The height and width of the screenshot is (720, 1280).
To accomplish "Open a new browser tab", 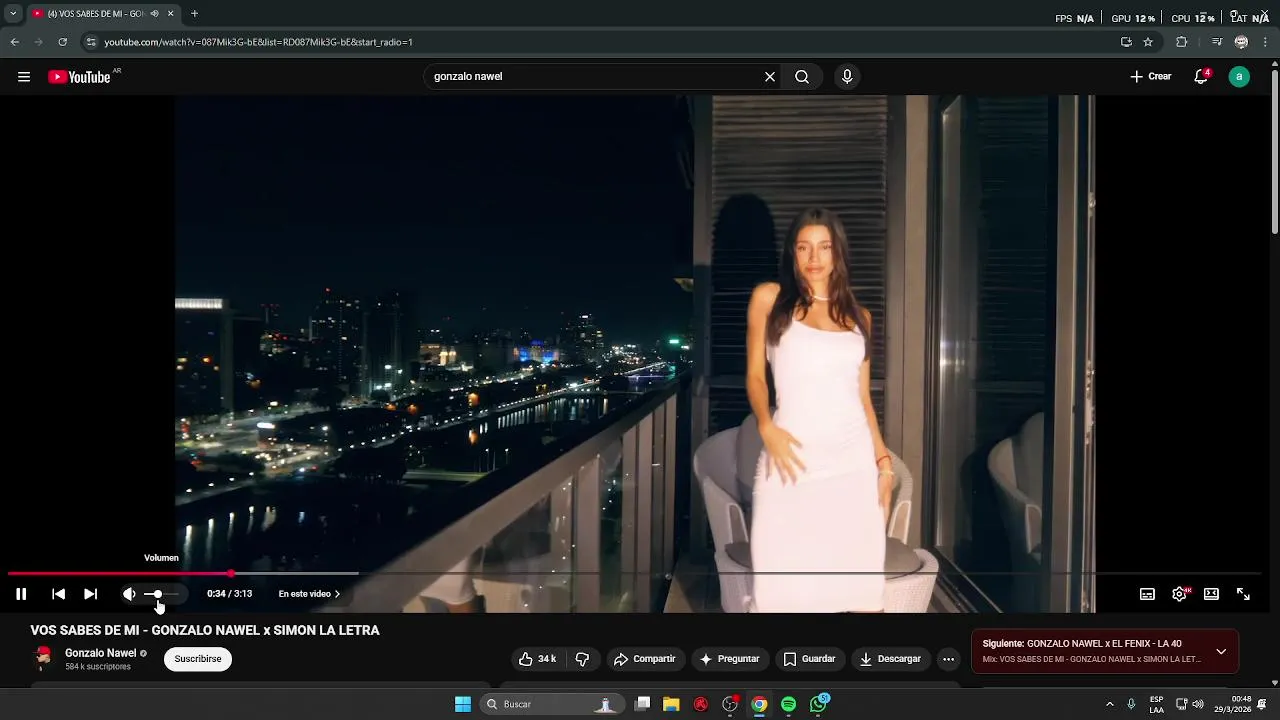I will (194, 14).
